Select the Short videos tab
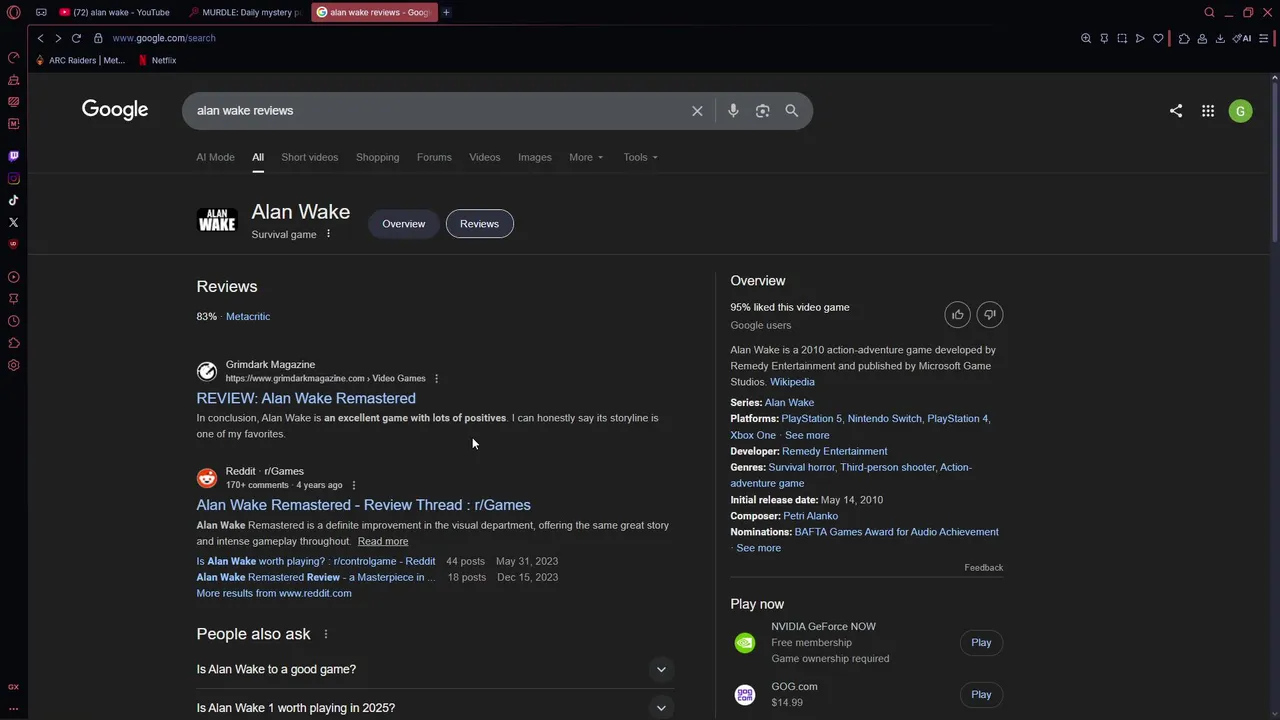The height and width of the screenshot is (720, 1280). click(309, 157)
